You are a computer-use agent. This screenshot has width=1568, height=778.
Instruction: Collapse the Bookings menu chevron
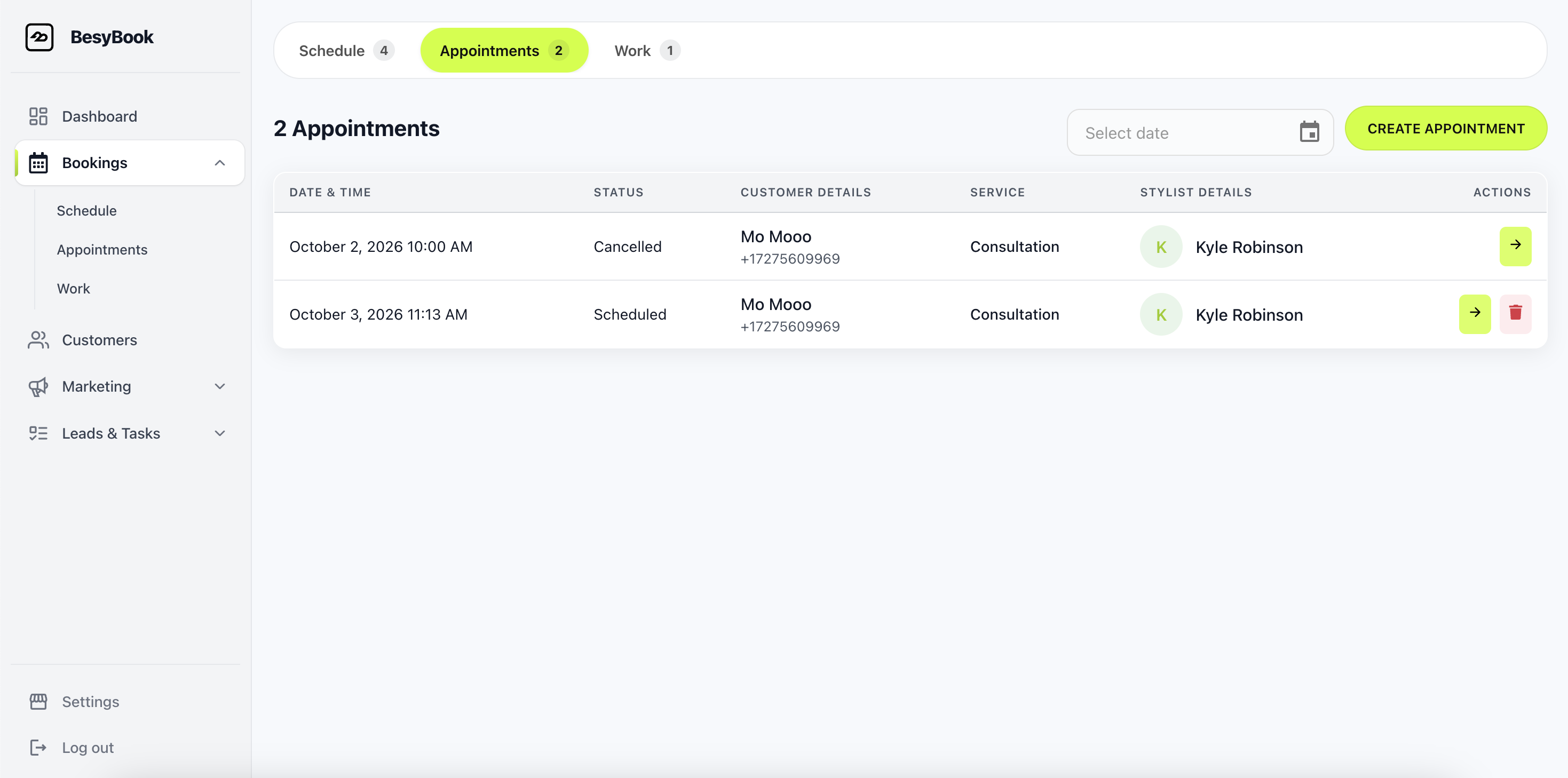(220, 163)
